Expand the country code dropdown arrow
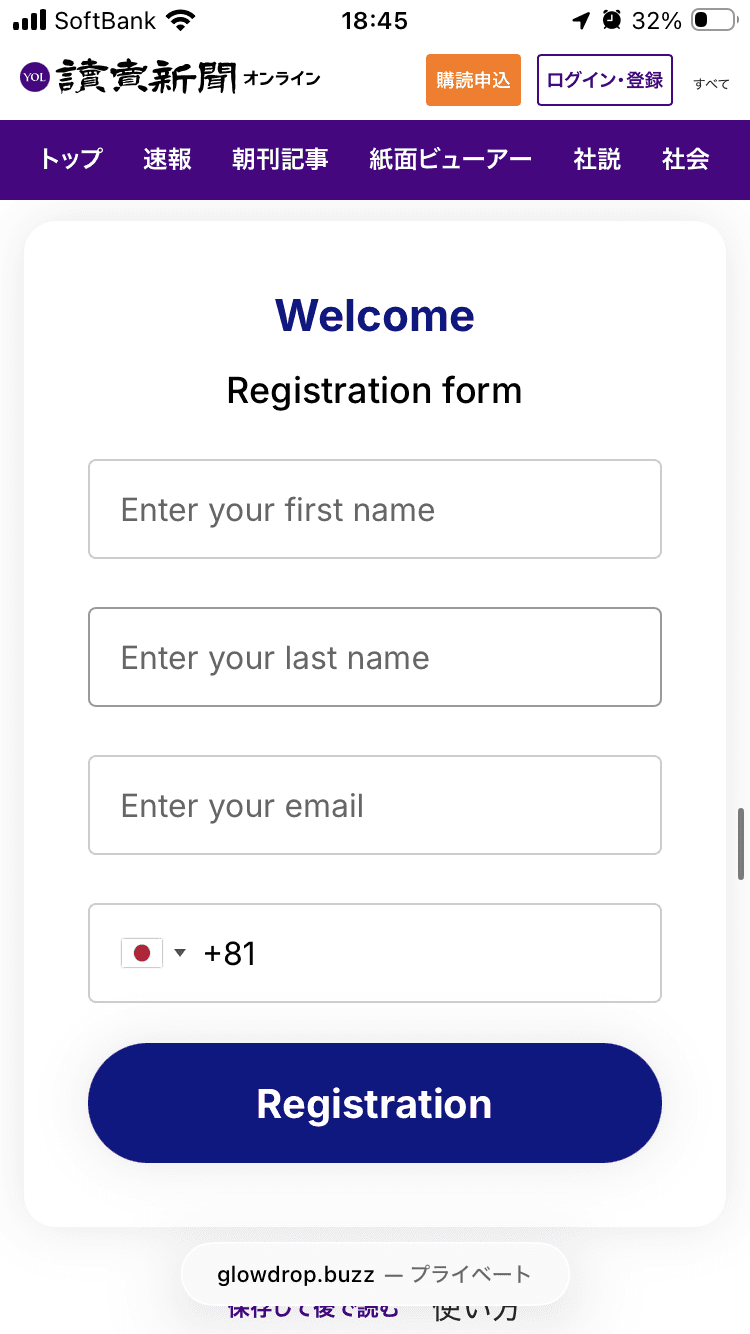Screen dimensions: 750x1334 coord(180,953)
